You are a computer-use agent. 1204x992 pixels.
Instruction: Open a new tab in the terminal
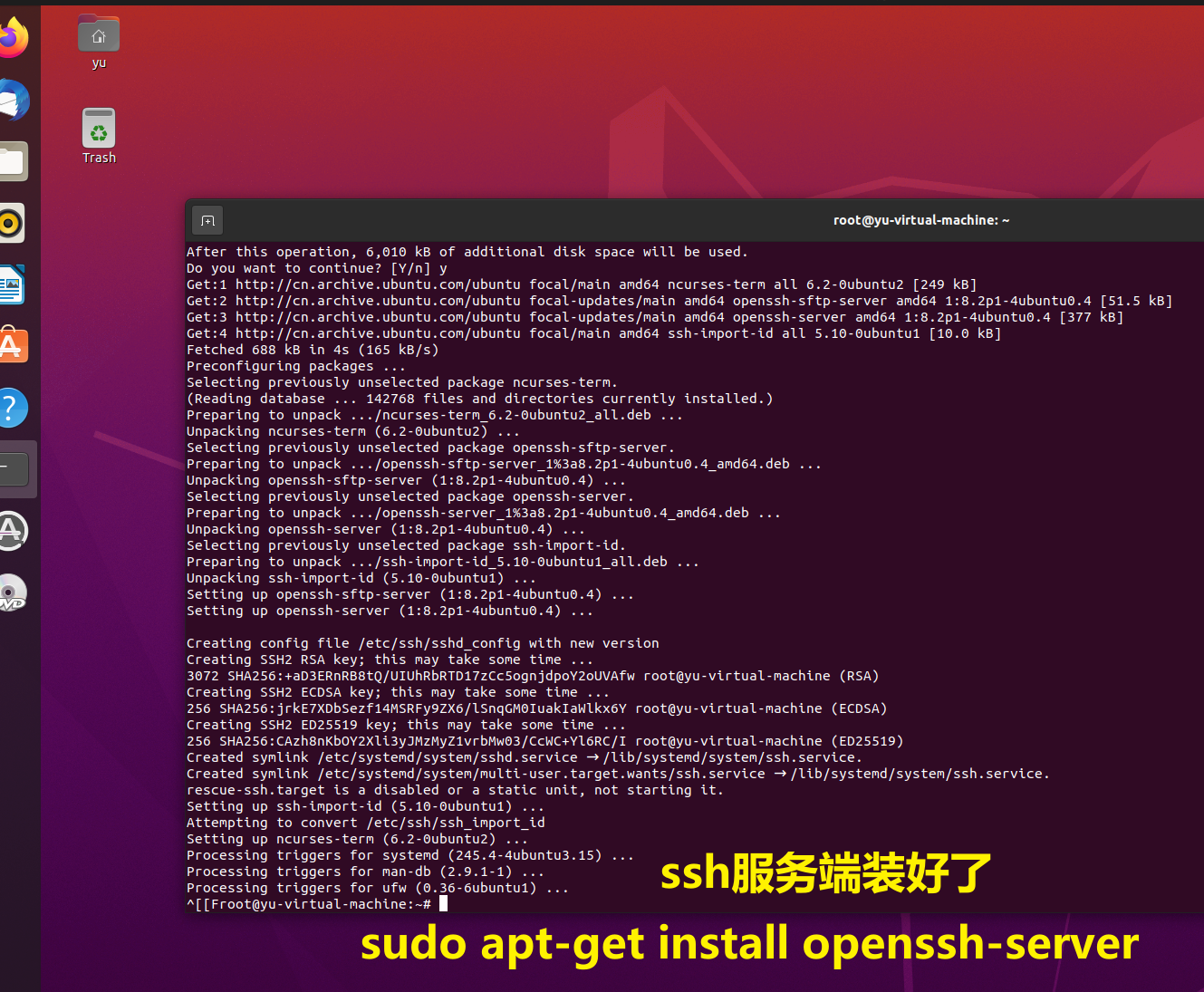click(207, 221)
